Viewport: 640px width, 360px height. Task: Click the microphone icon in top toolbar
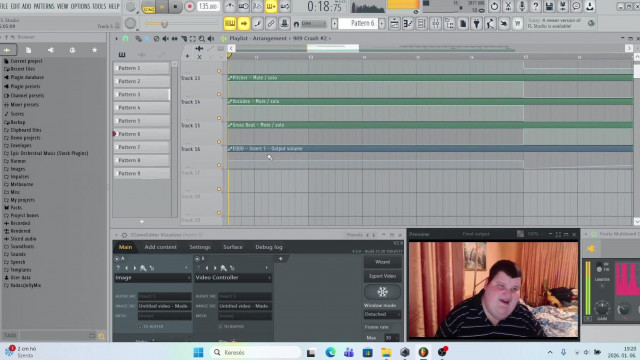coord(522,6)
